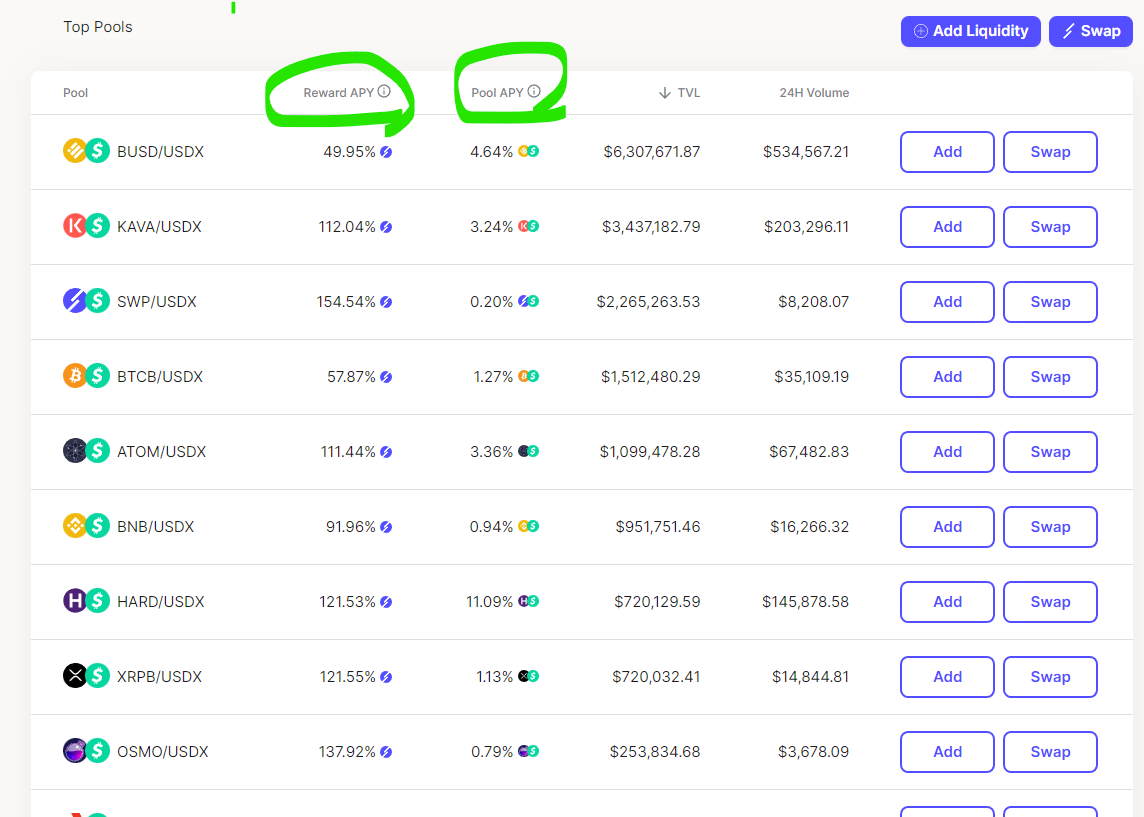Click the Pool APY info icon
The width and height of the screenshot is (1144, 817).
[x=534, y=91]
